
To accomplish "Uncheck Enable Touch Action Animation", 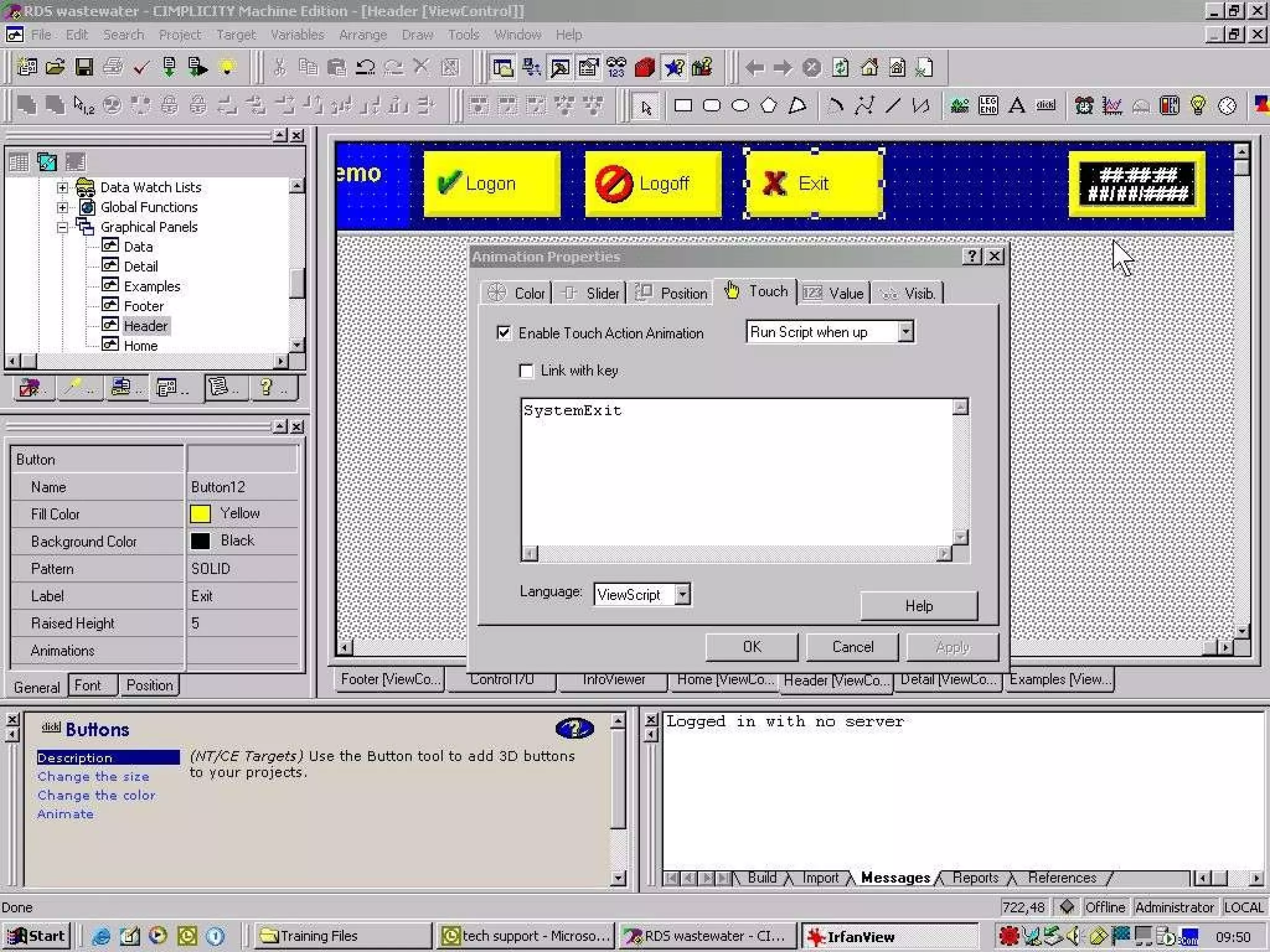I will [x=504, y=333].
